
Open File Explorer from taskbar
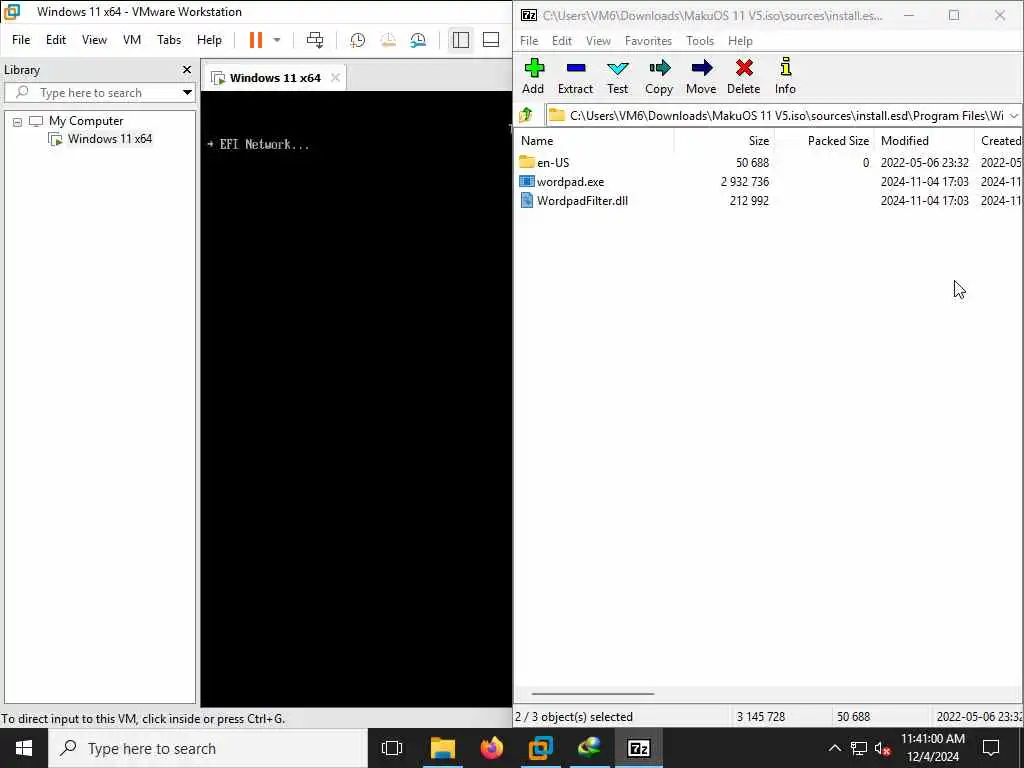point(443,748)
